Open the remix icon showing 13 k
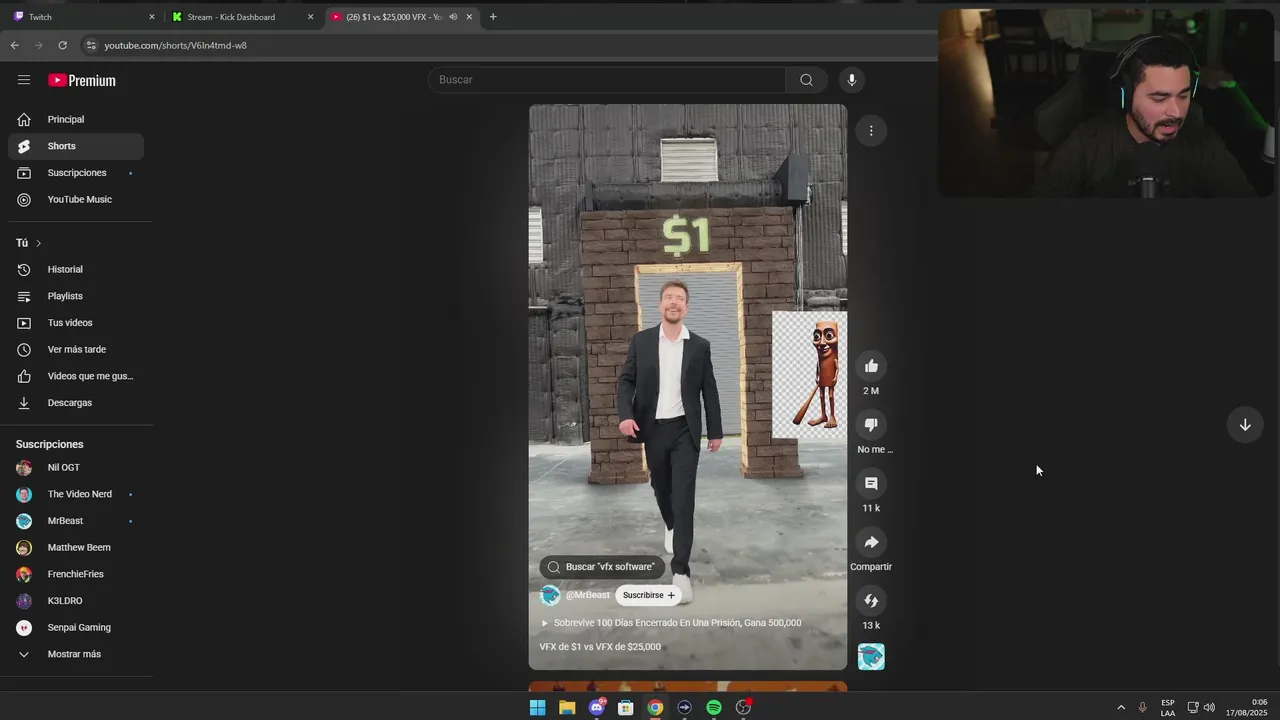The image size is (1280, 720). [871, 601]
